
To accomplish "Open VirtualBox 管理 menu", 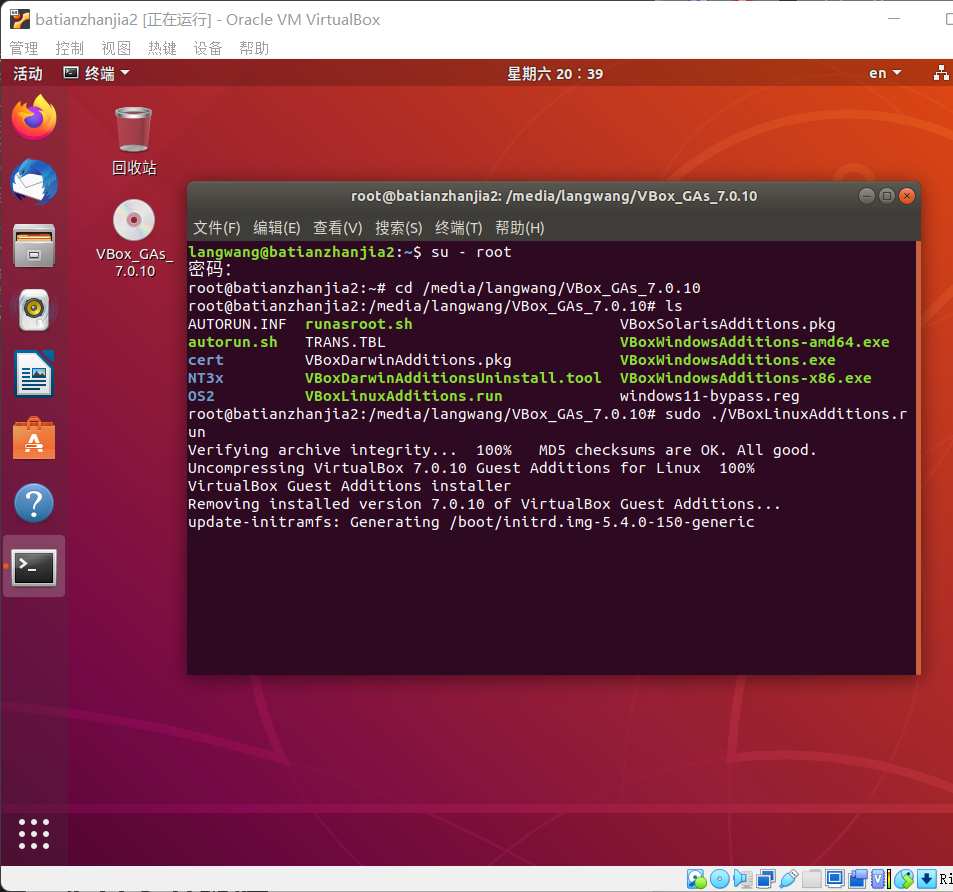I will [24, 48].
